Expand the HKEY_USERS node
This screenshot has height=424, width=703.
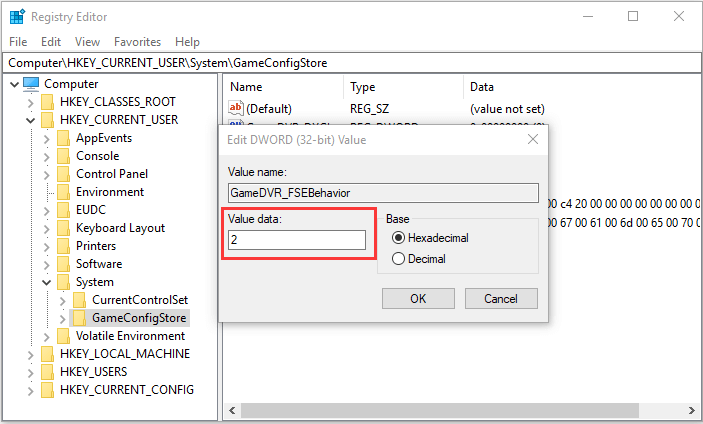(30, 373)
